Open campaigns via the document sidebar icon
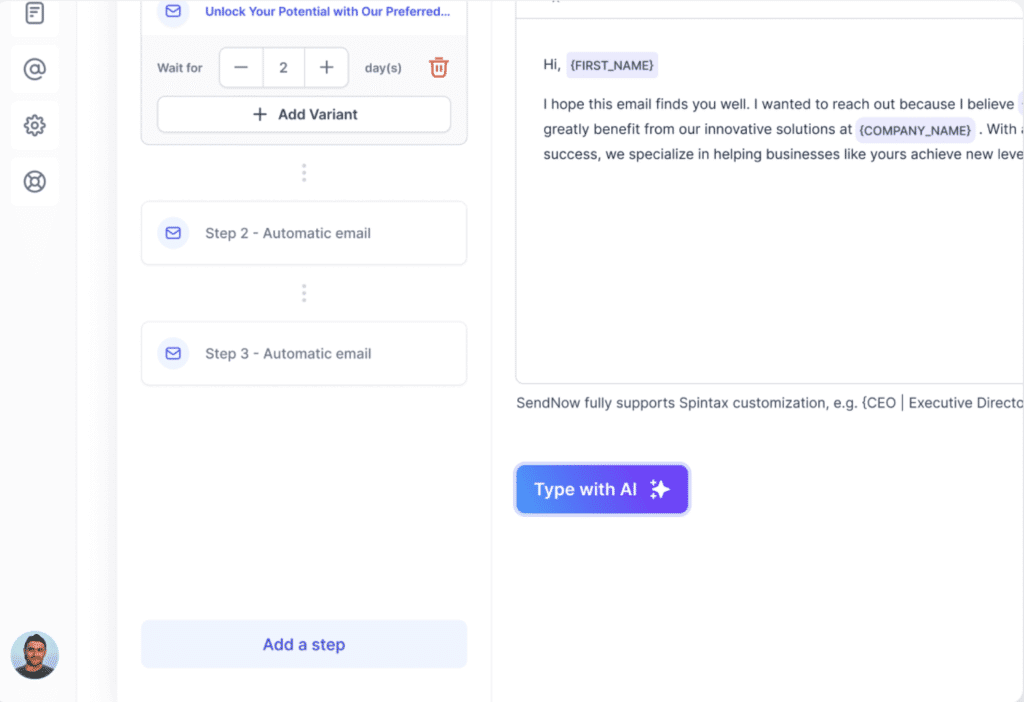 tap(35, 13)
